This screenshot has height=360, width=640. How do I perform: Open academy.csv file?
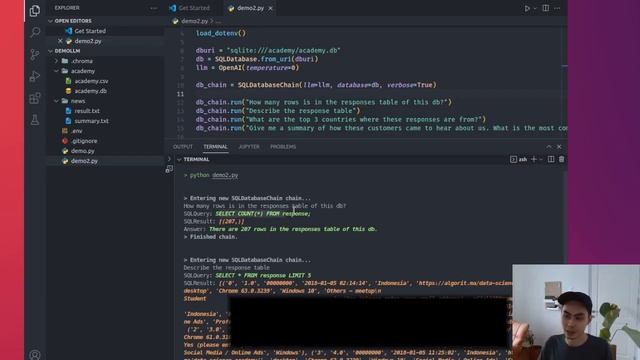coord(91,81)
